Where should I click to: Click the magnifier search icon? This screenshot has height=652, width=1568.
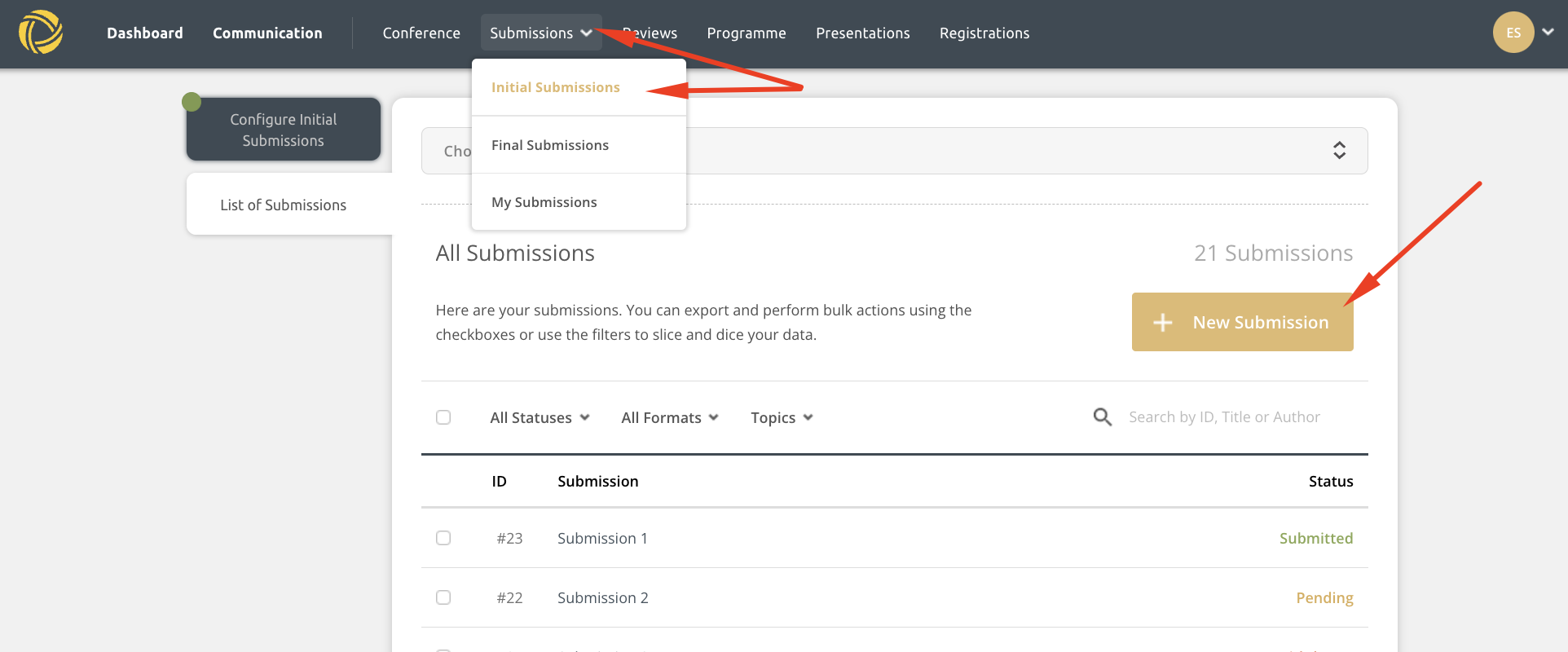pyautogui.click(x=1102, y=417)
